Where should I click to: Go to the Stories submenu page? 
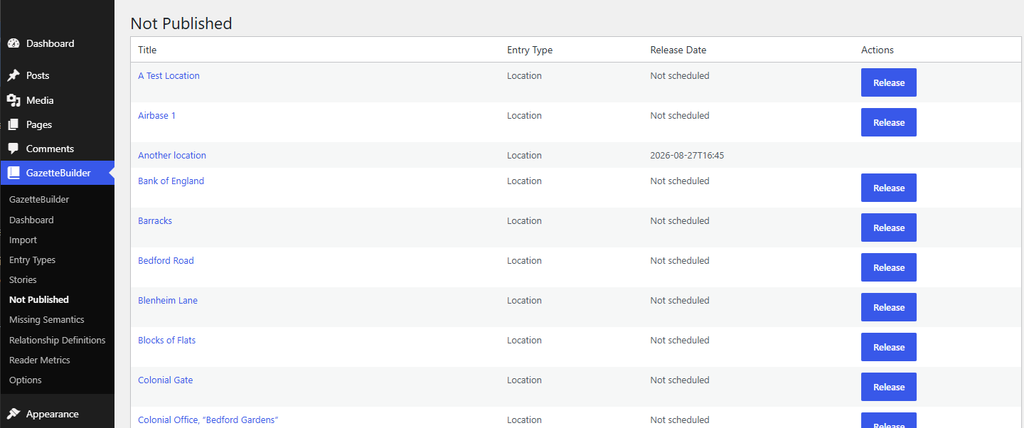pyautogui.click(x=23, y=280)
